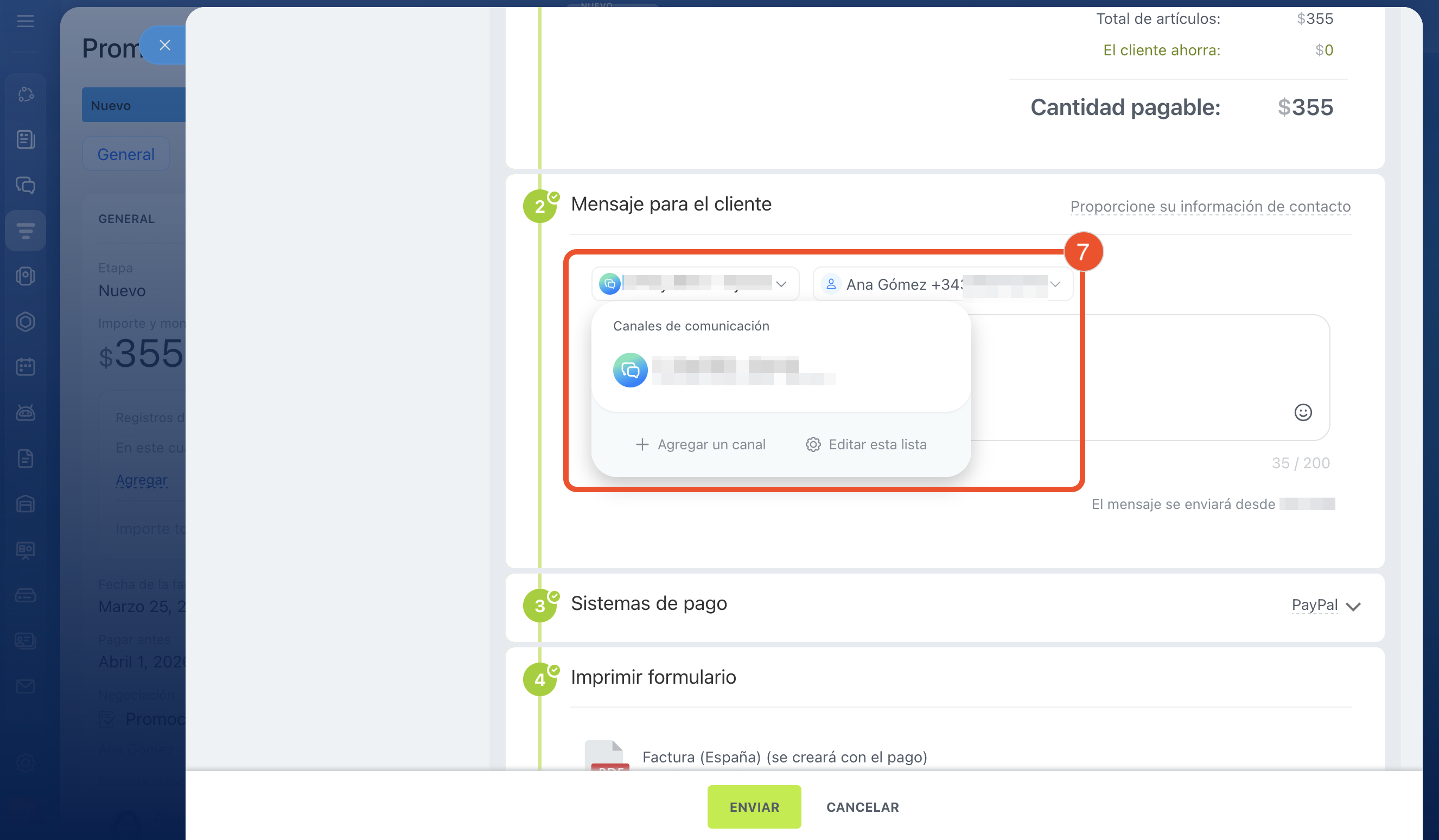Click the Nuevo stage progress bar
This screenshot has height=840, width=1439.
[133, 105]
